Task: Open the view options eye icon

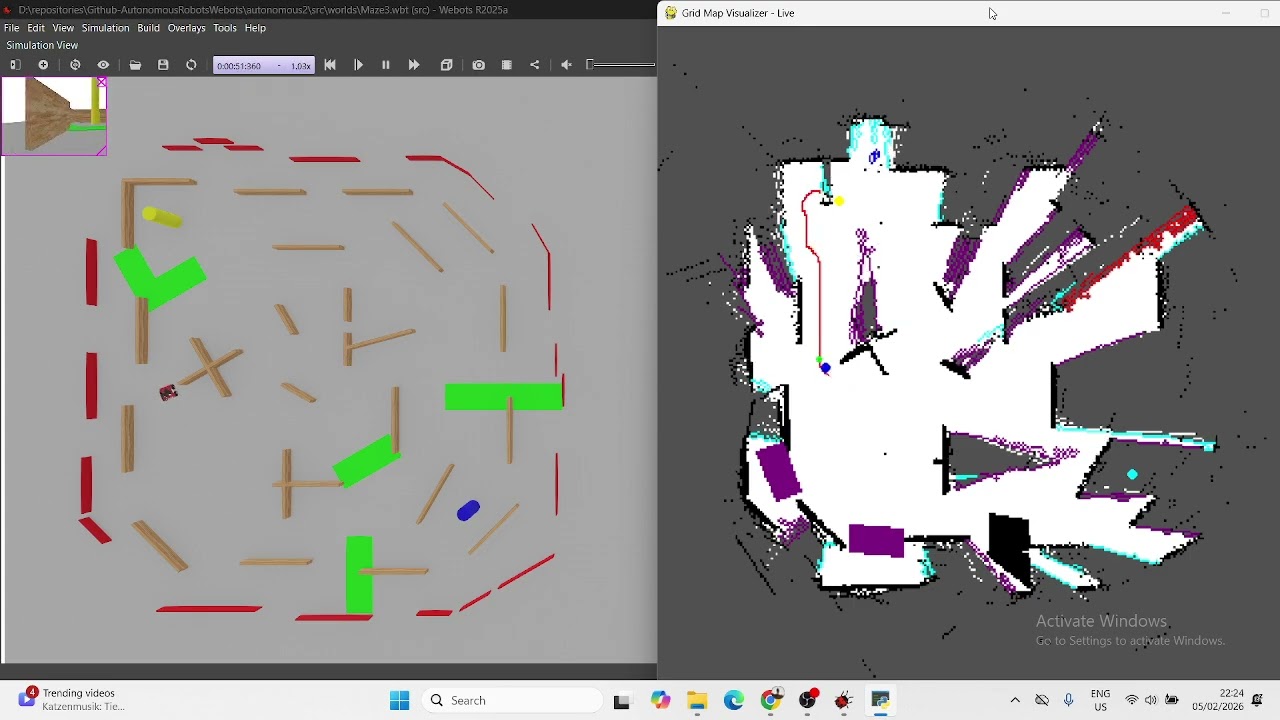Action: 103,65
